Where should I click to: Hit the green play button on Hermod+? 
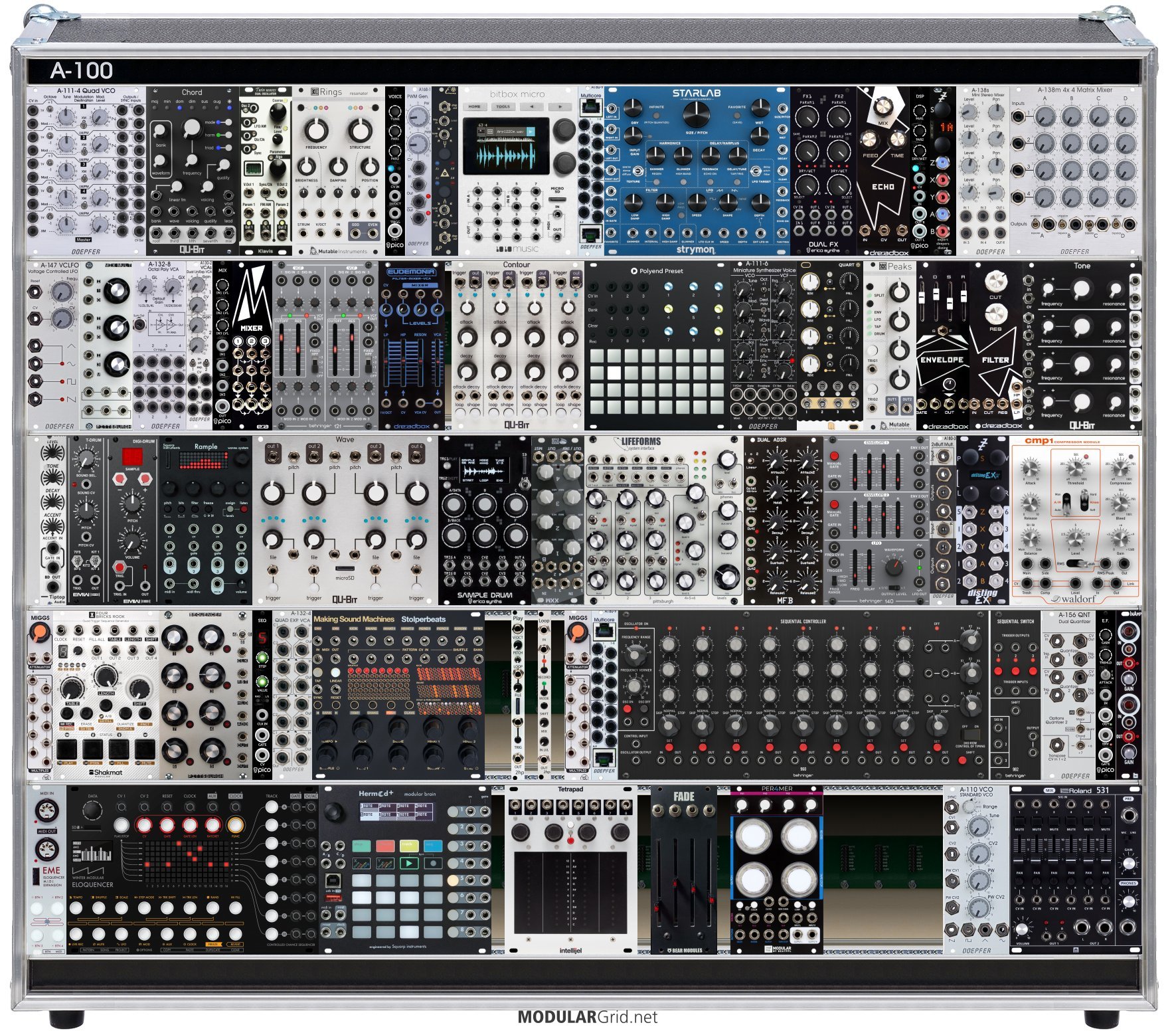410,864
